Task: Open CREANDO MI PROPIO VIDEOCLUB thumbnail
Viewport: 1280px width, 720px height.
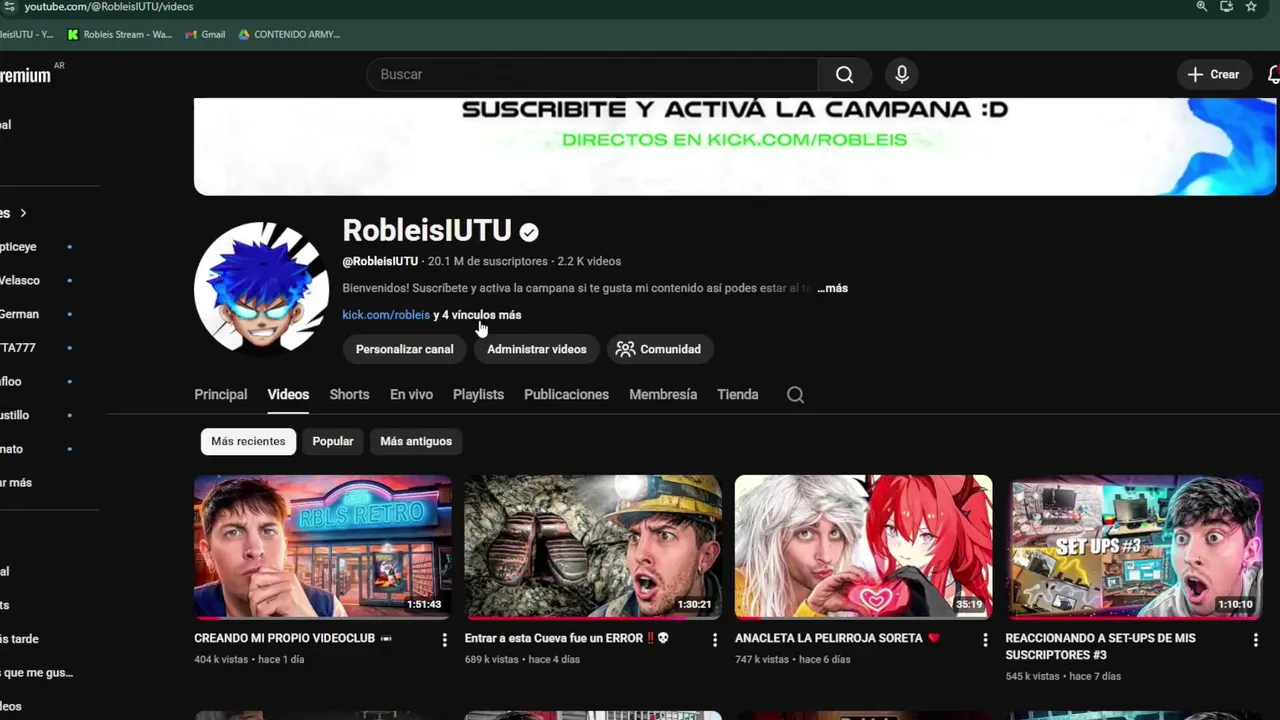Action: coord(323,547)
